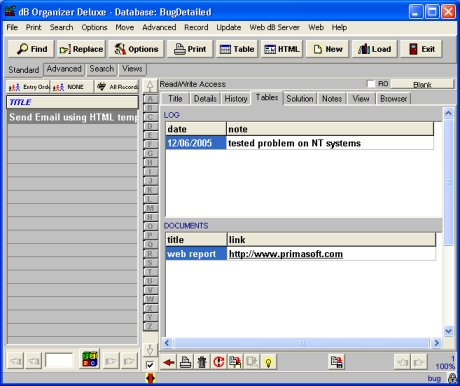Screen dimensions: 460x386
Task: Open the Browser record tab
Action: point(393,99)
